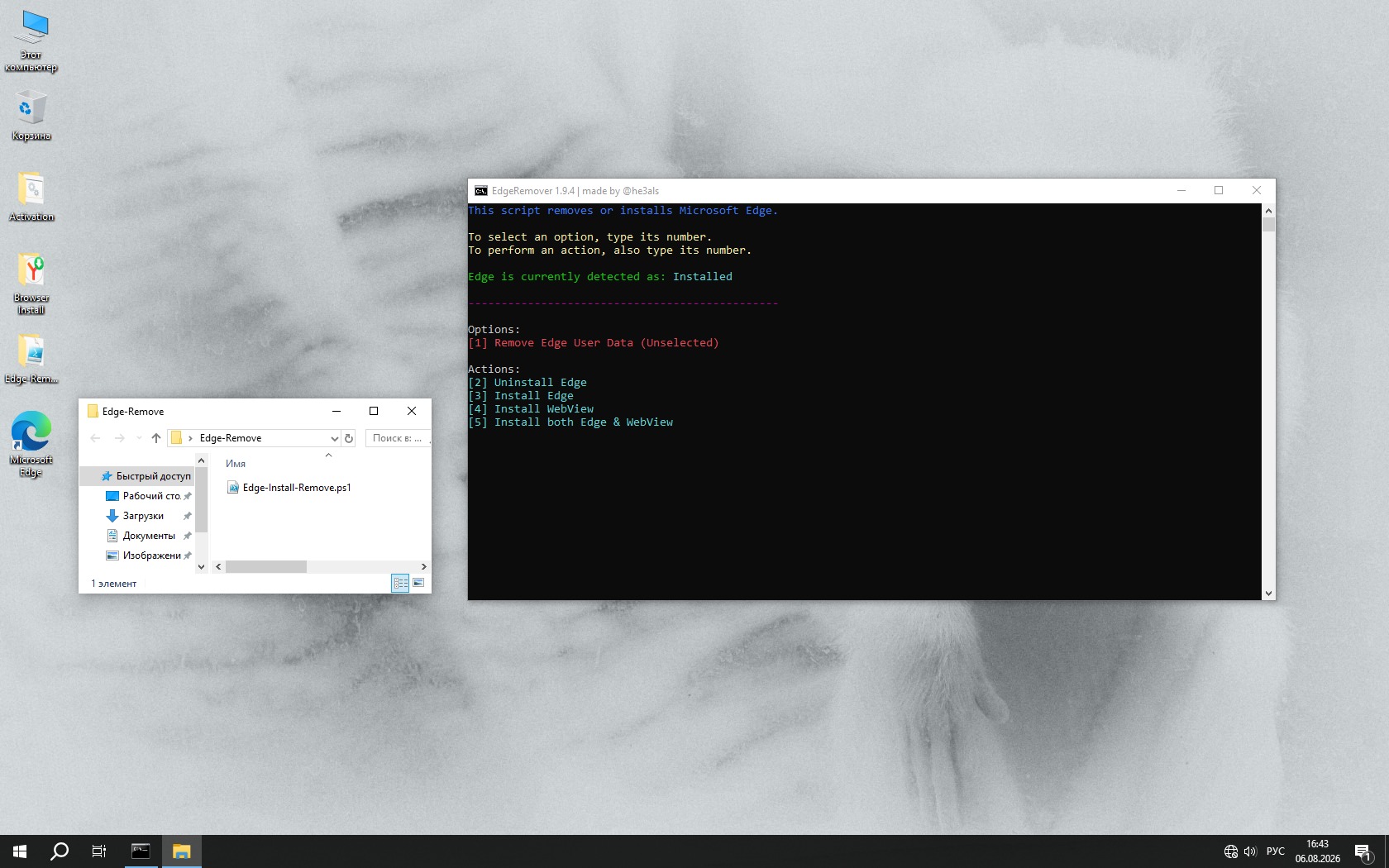Image resolution: width=1389 pixels, height=868 pixels.
Task: Click the EdgeRemover console title bar
Action: (x=827, y=191)
